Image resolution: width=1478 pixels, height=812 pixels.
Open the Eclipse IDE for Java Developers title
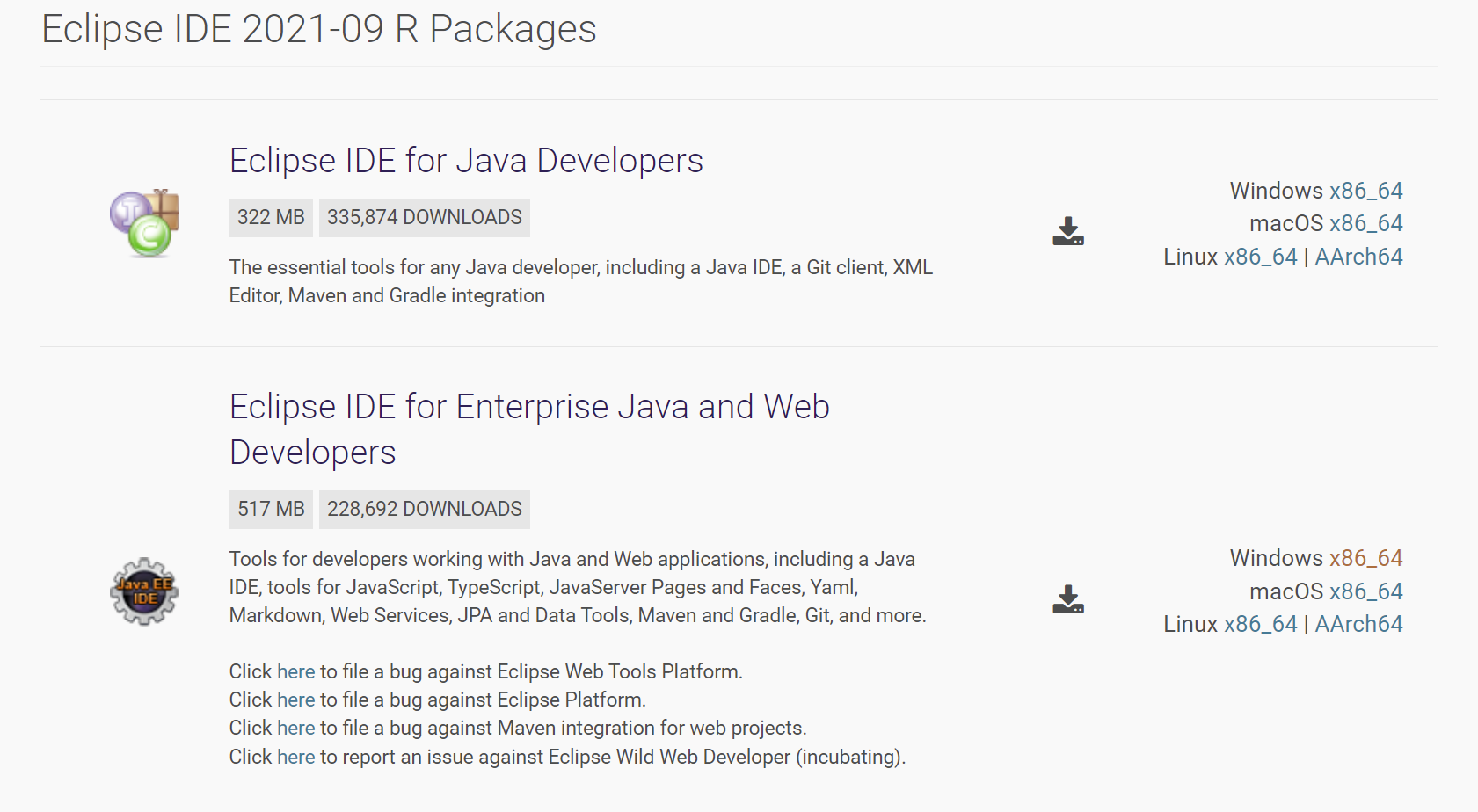[x=466, y=161]
